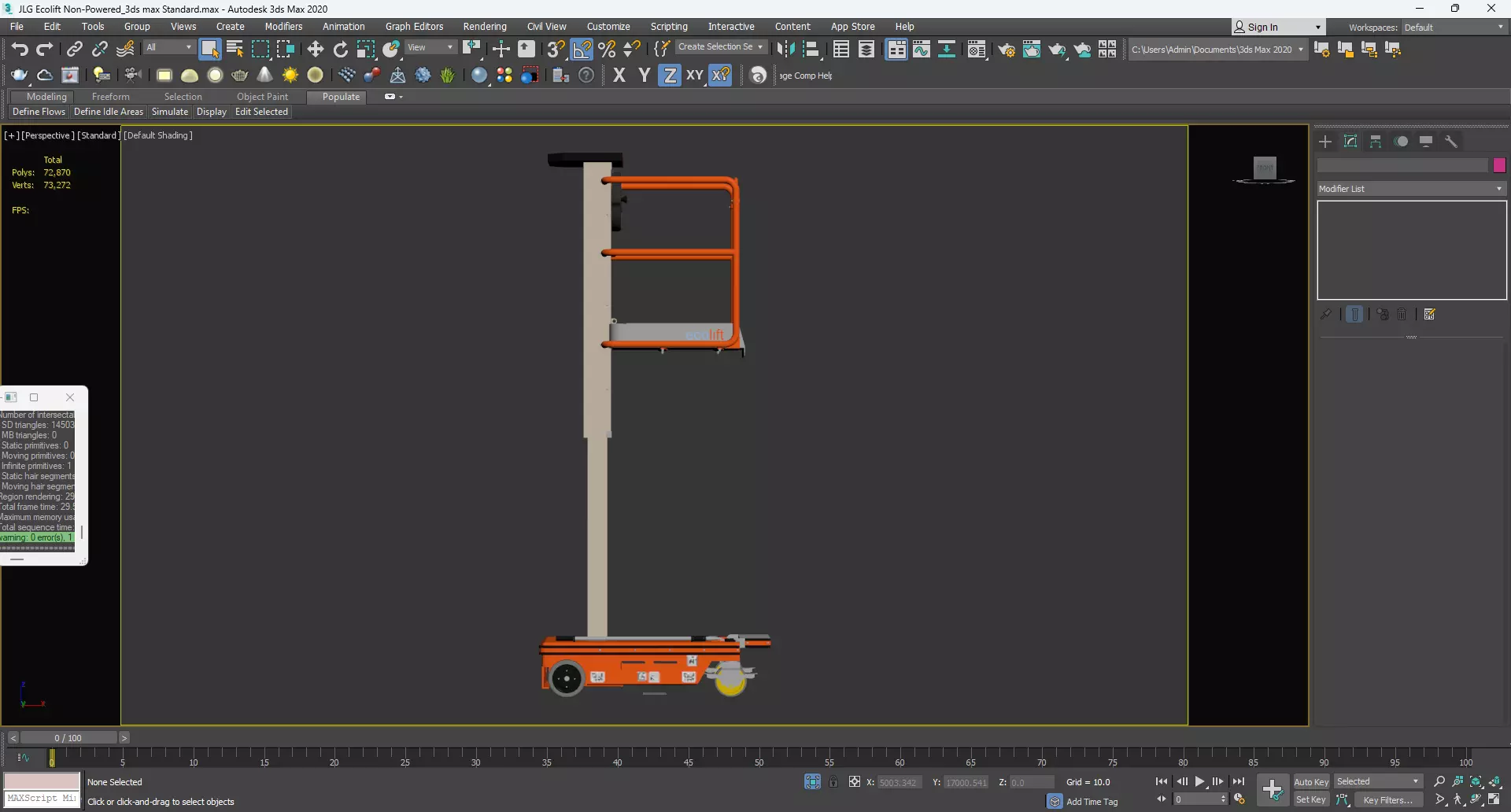Toggle 3D Snaps on toolbar
The height and width of the screenshot is (812, 1511).
pos(556,49)
